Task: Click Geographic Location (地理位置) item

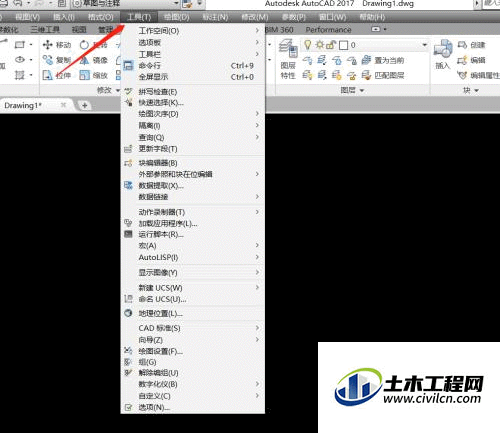Action: point(193,313)
